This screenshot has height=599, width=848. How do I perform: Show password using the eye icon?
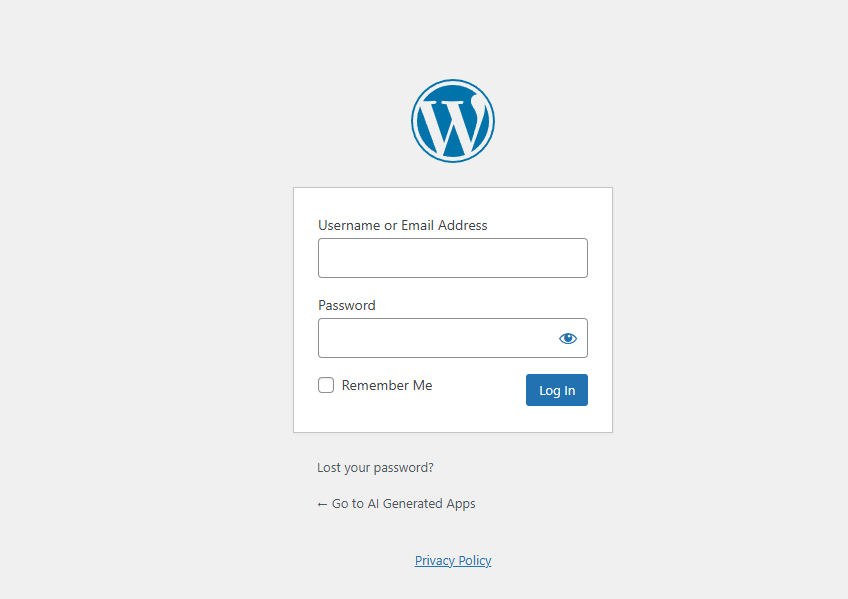(x=568, y=338)
